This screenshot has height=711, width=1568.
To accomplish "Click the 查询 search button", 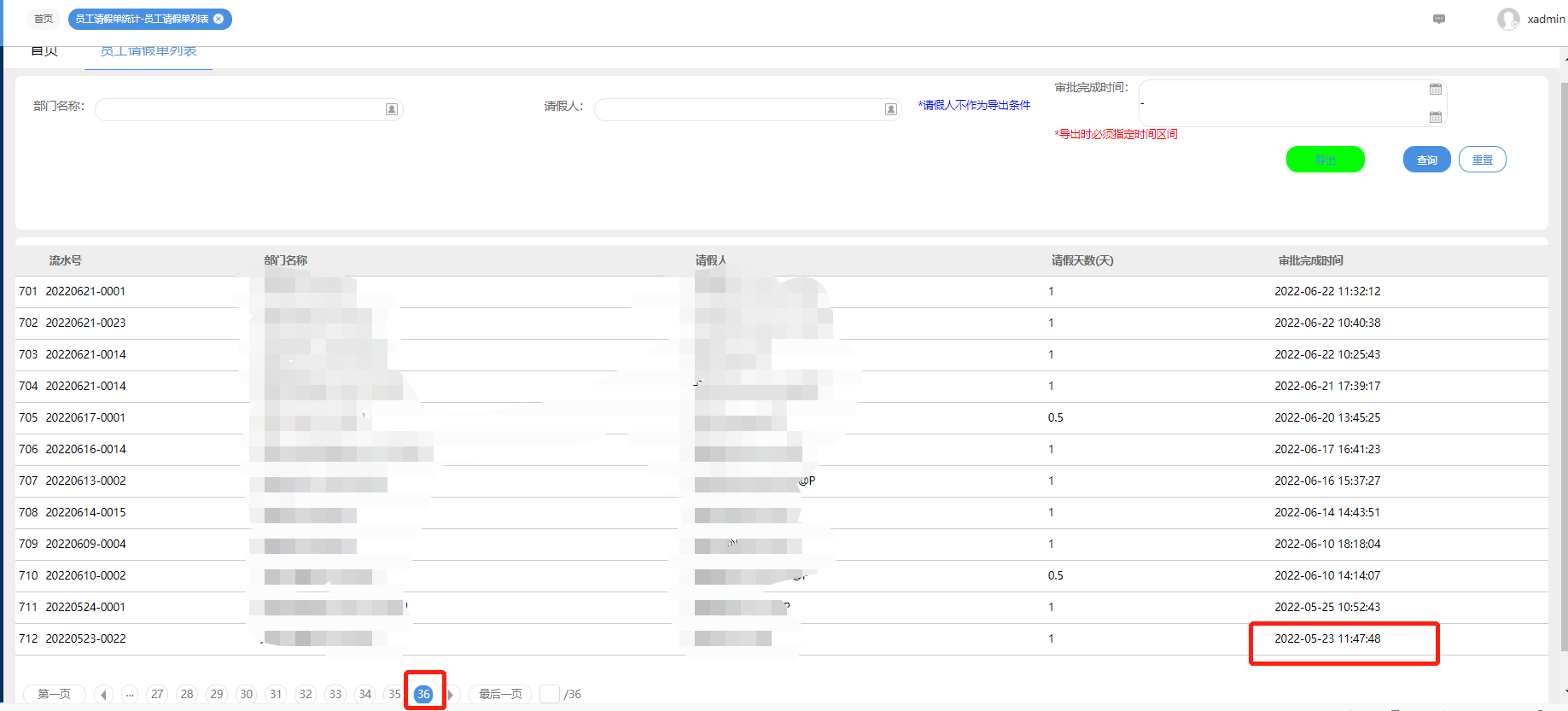I will pos(1426,160).
